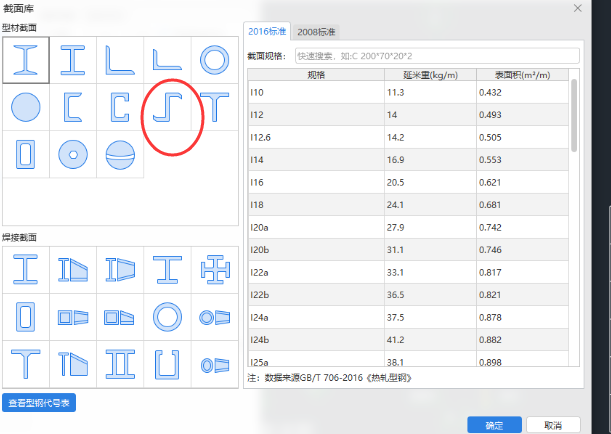The width and height of the screenshot is (611, 434).
Task: Select the I20b specification row
Action: (408, 250)
